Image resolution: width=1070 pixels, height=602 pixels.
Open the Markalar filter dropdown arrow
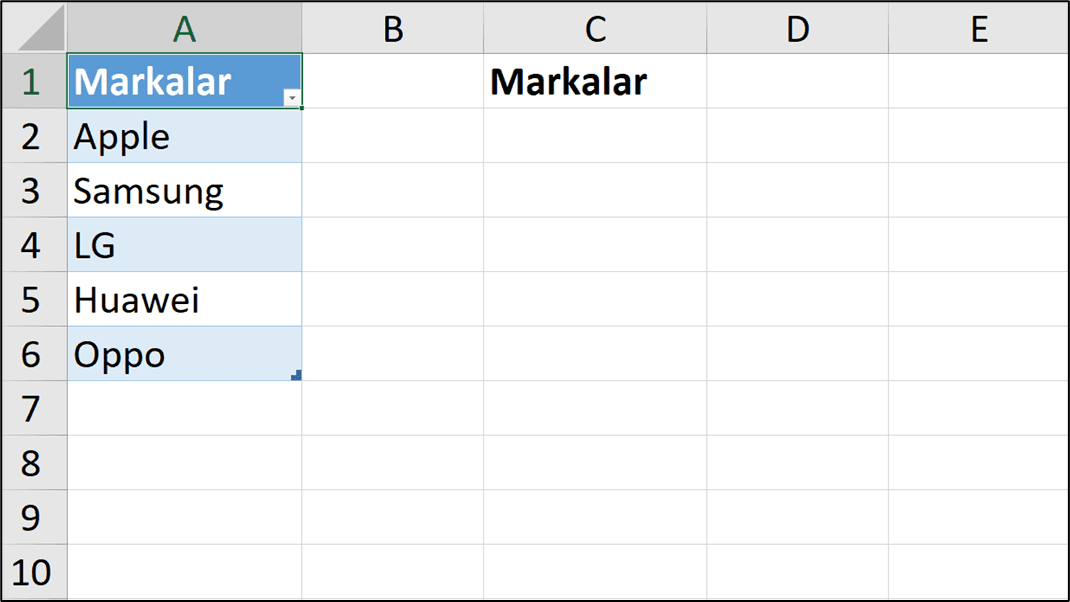[292, 98]
